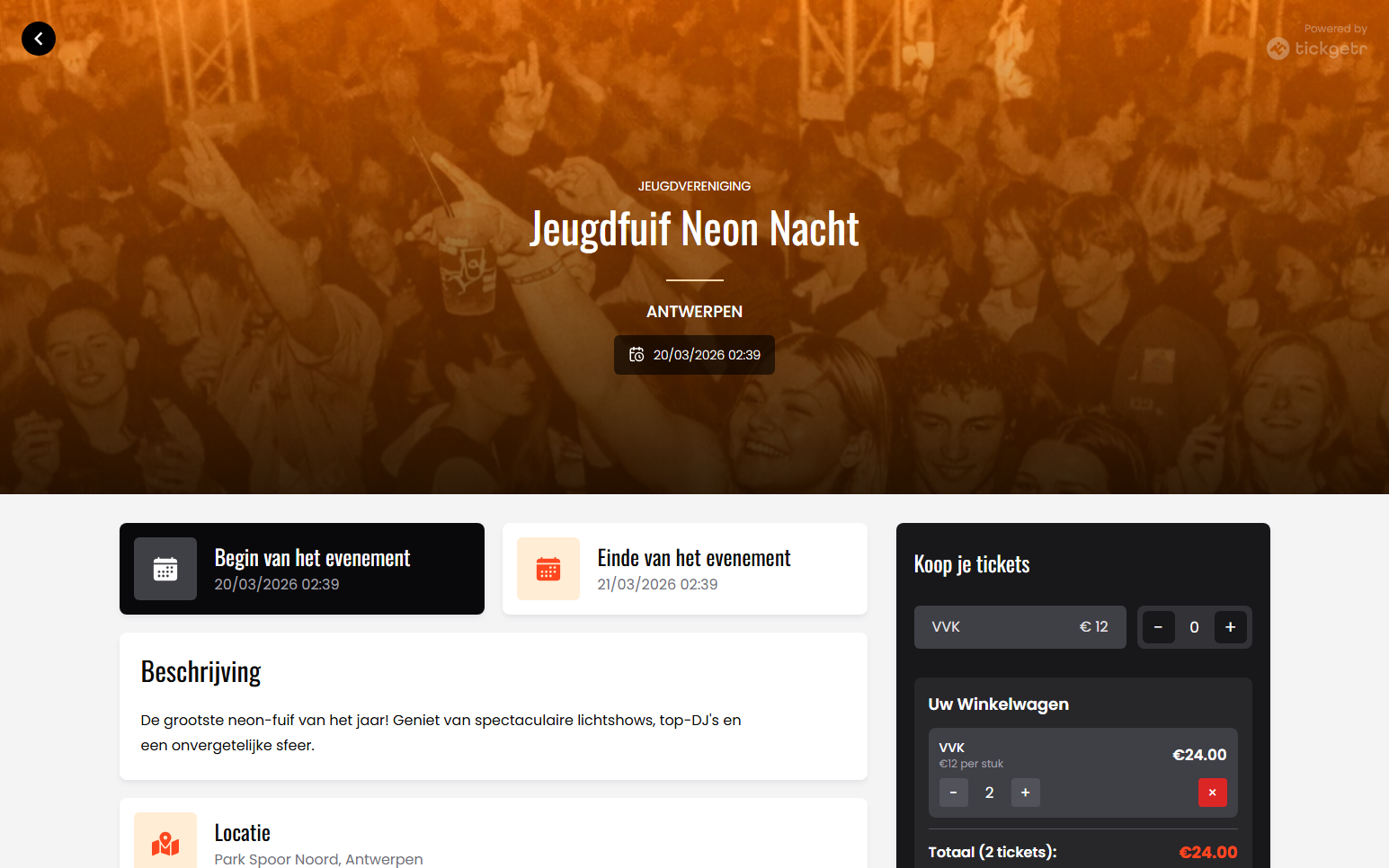Click the begin event calendar icon
The height and width of the screenshot is (868, 1389).
coord(165,569)
